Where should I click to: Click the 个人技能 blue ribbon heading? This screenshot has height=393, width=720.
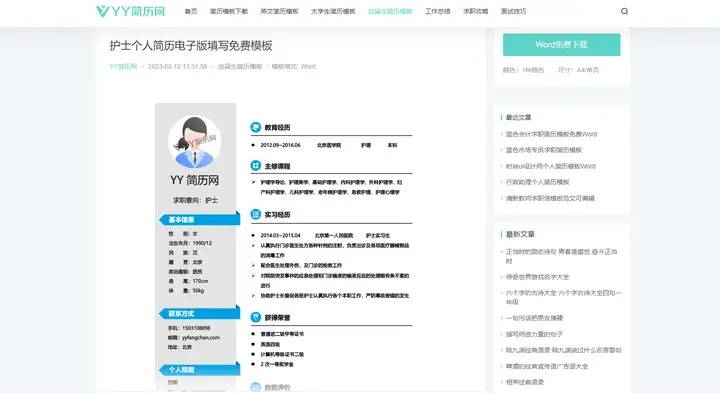(199, 370)
